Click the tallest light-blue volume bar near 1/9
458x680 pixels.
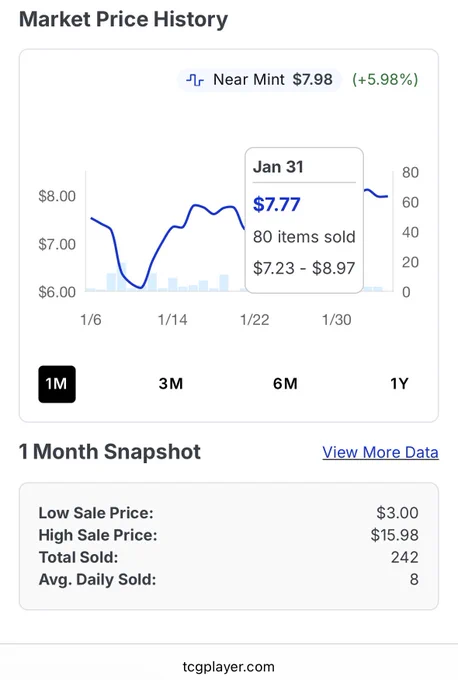coord(121,277)
